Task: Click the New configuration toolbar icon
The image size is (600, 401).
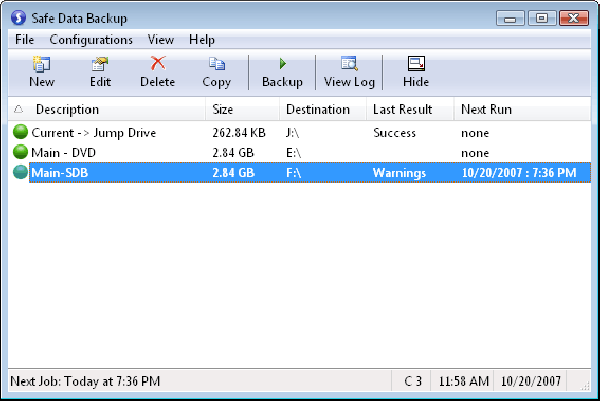Action: click(x=41, y=64)
